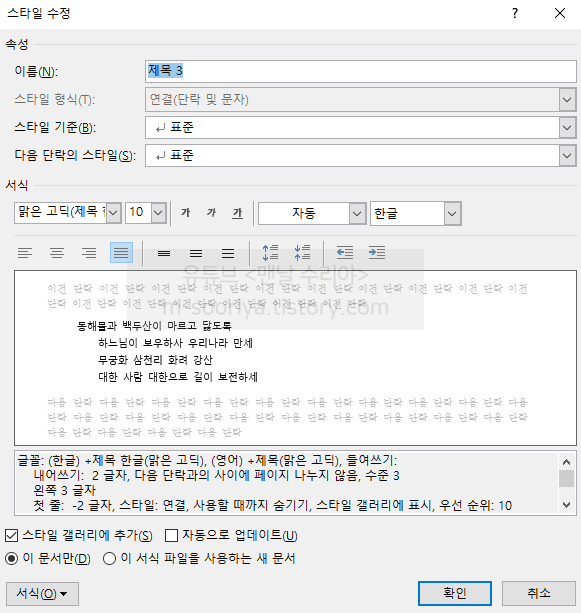Click the 취소 button

point(539,593)
